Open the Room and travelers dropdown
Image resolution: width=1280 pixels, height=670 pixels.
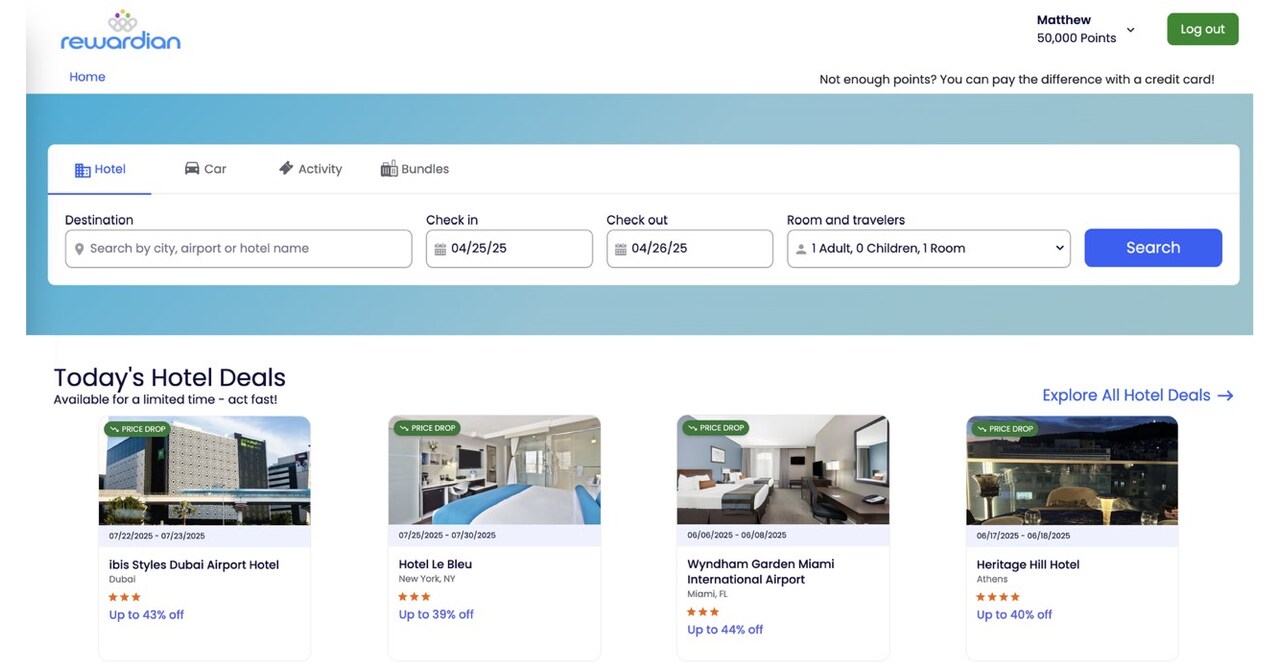point(928,249)
